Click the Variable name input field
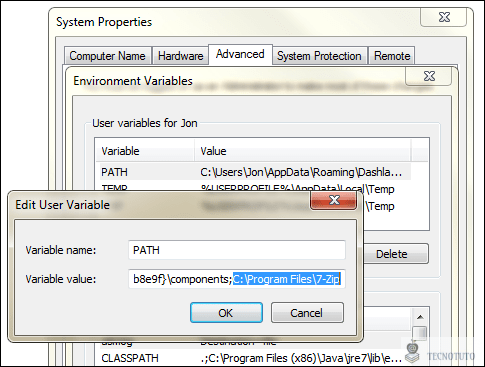This screenshot has height=367, width=485. point(237,250)
